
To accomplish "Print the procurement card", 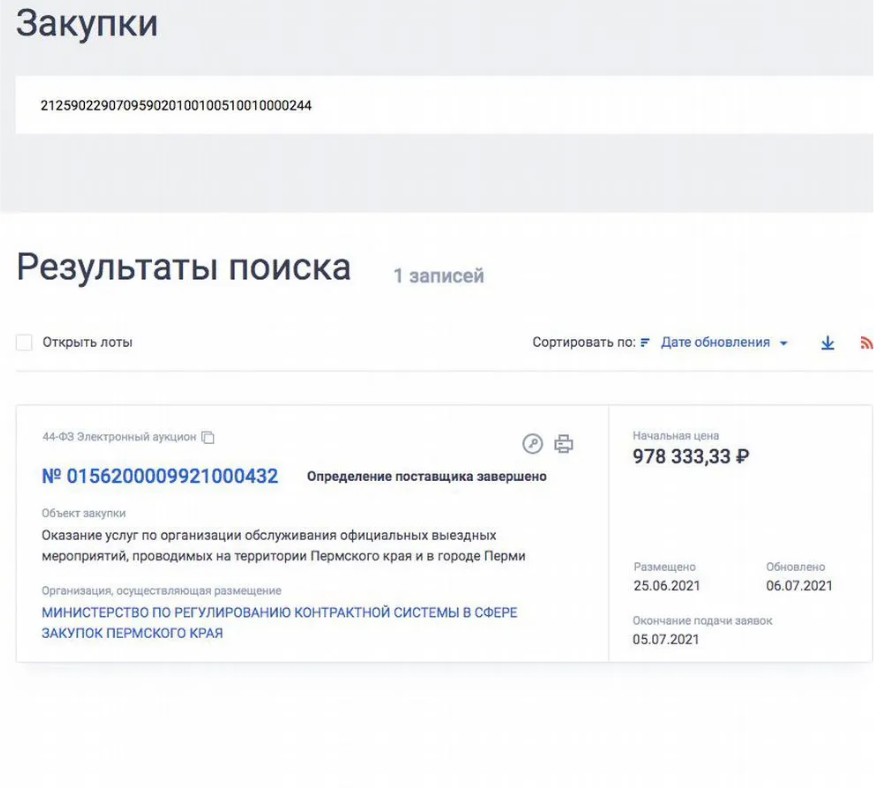I will pos(564,444).
